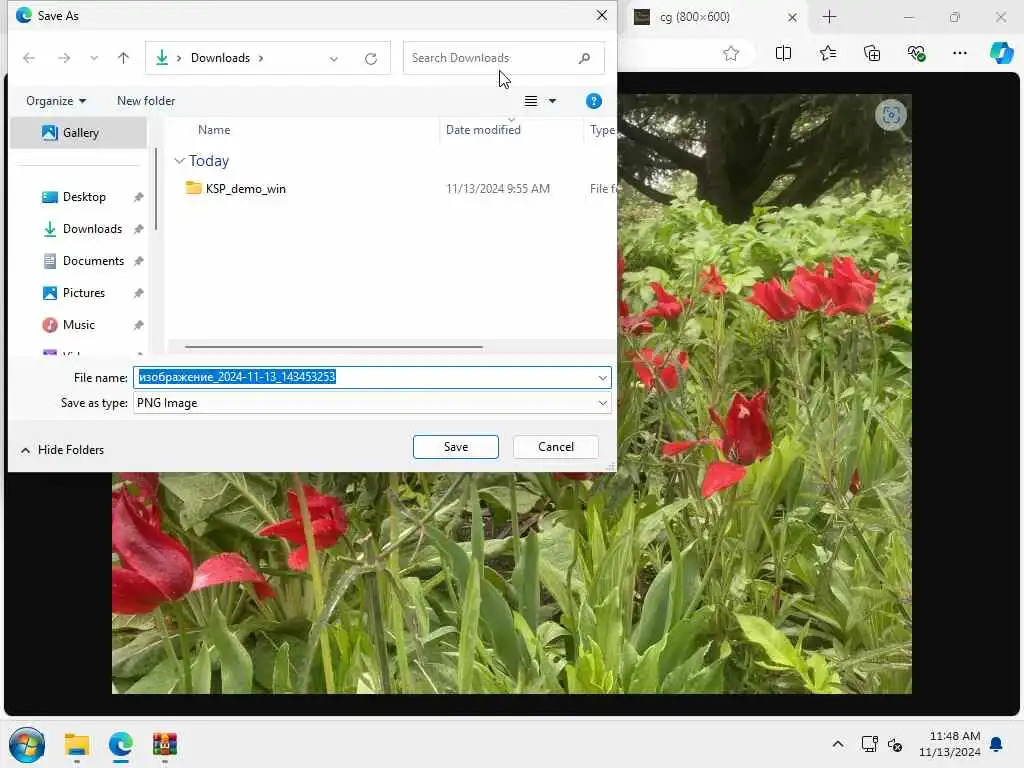The height and width of the screenshot is (768, 1024).
Task: Close the Save As dialog window
Action: click(601, 15)
